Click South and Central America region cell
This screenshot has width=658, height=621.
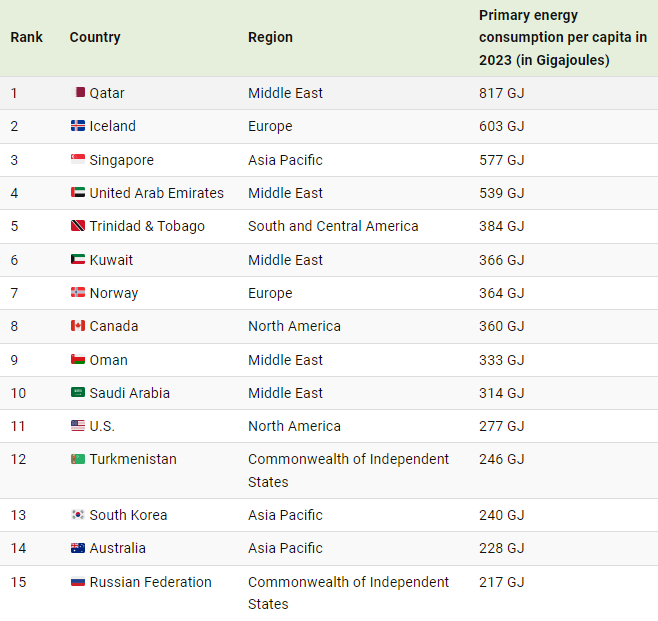click(x=333, y=226)
